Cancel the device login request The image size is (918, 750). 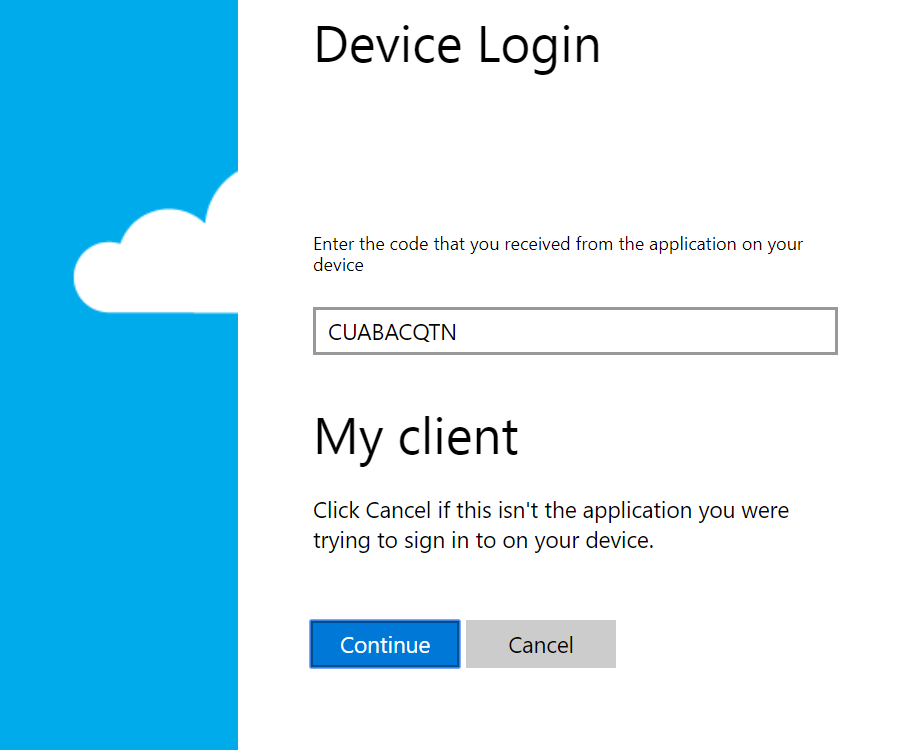(541, 644)
